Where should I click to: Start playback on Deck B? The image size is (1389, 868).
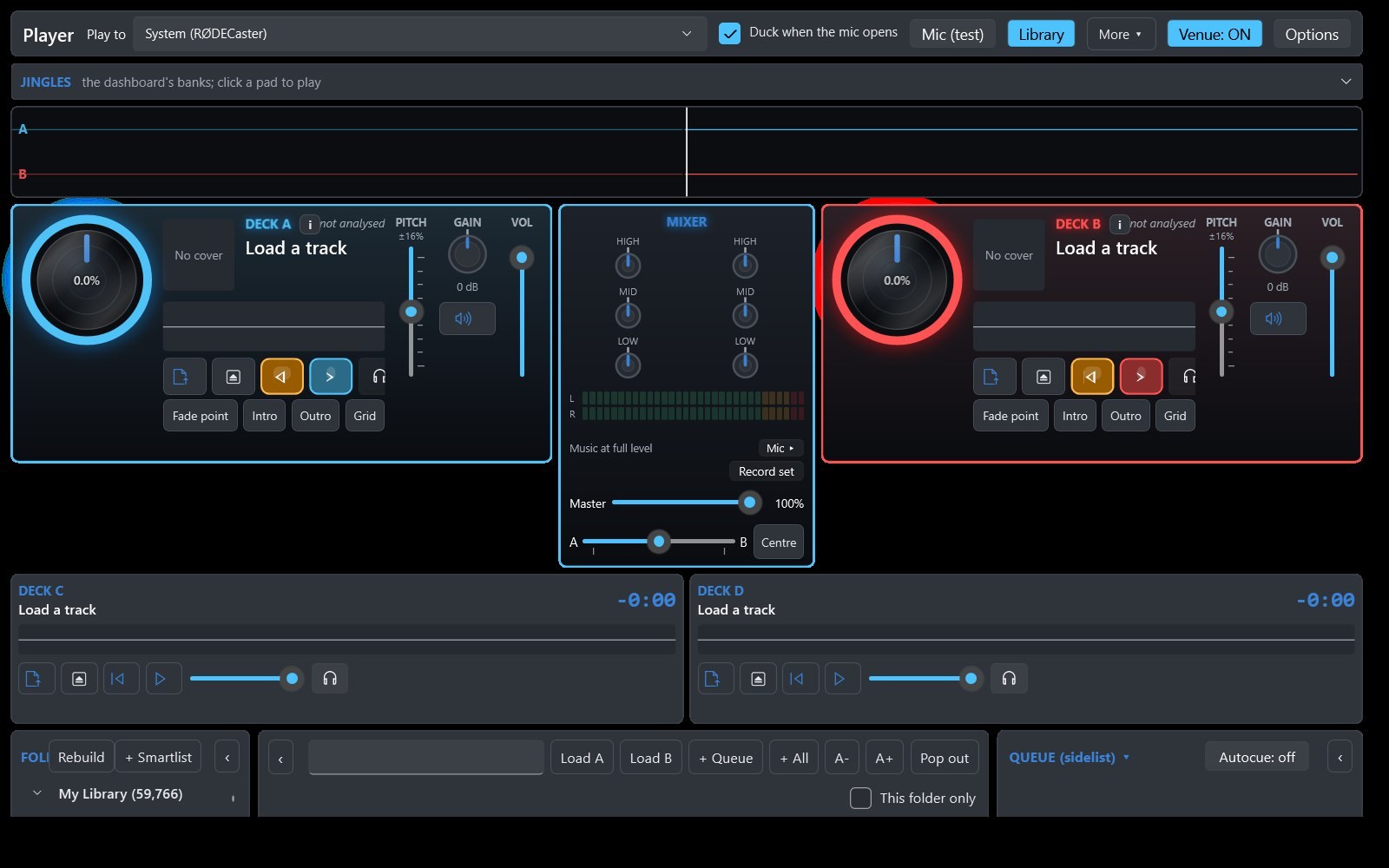click(x=1141, y=377)
